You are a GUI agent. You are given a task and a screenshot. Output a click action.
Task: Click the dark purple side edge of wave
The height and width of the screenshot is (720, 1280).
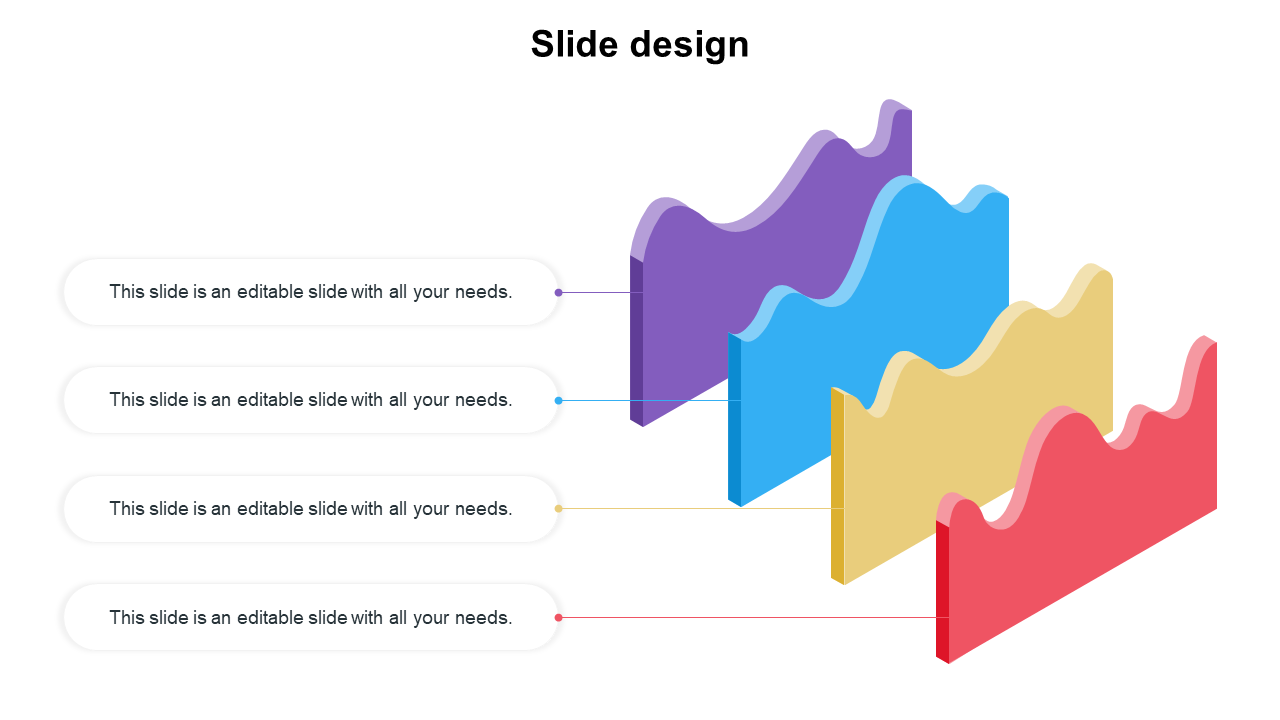coord(636,340)
